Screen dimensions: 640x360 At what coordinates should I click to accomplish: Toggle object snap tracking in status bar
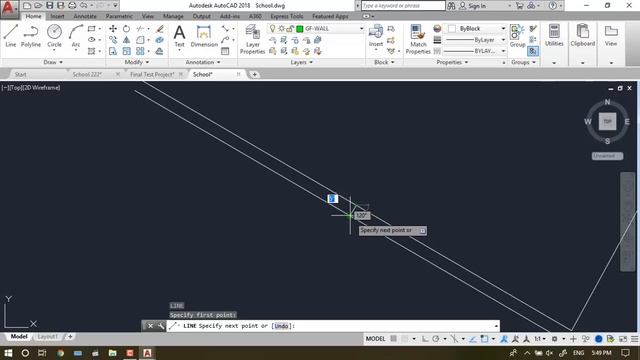click(473, 339)
